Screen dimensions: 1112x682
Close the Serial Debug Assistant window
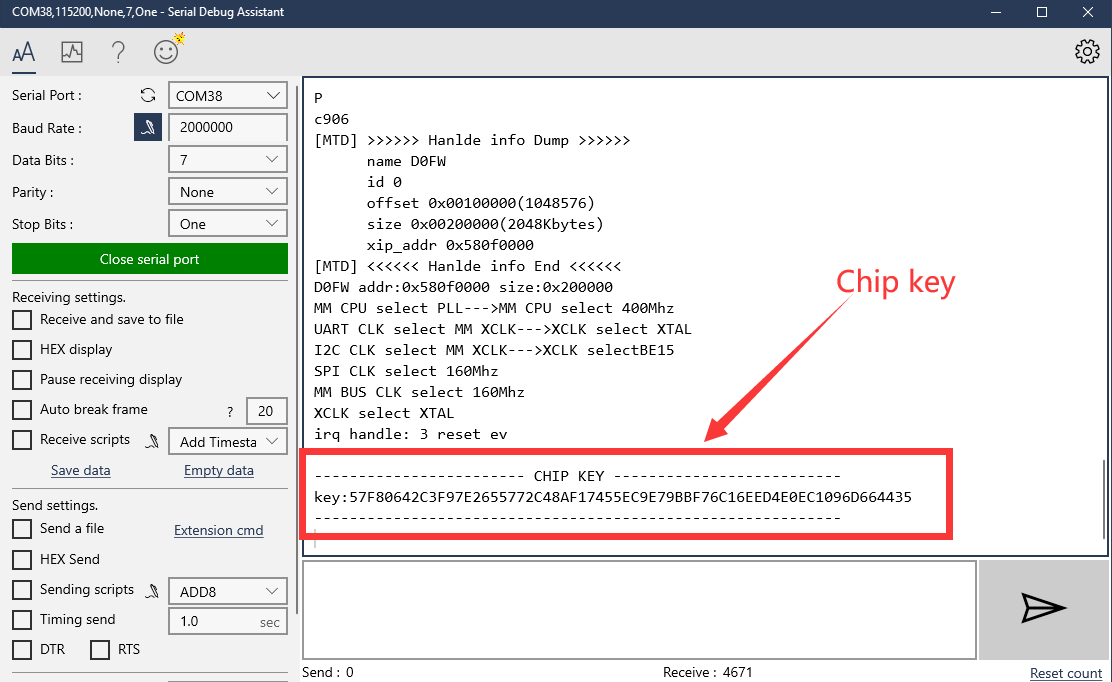[1087, 12]
